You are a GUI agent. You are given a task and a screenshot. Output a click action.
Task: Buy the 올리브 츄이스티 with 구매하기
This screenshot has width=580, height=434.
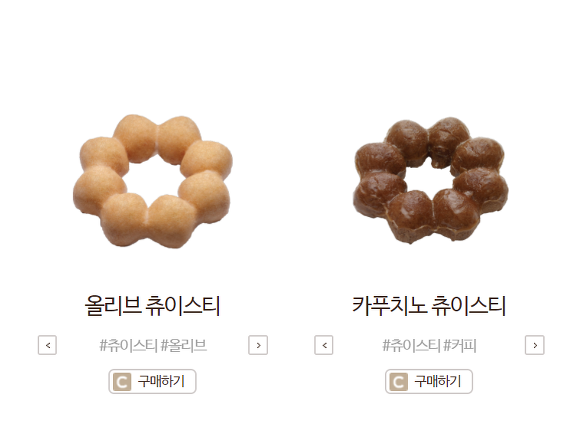coord(152,381)
